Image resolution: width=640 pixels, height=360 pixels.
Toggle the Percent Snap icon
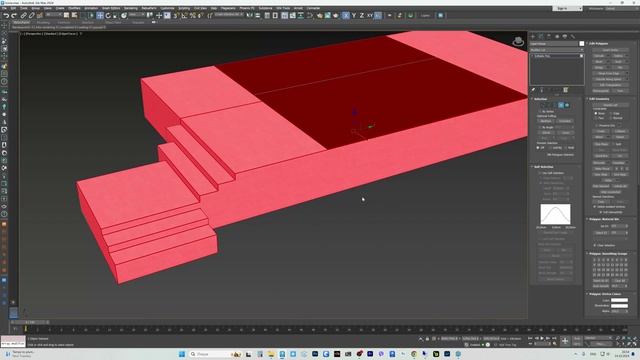click(x=193, y=16)
